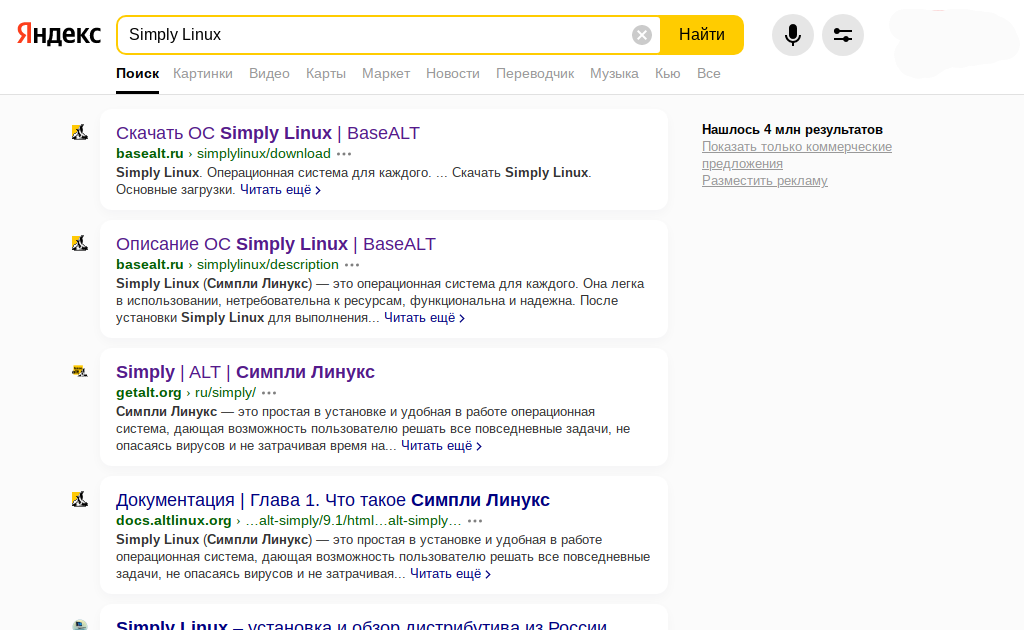
Task: Open Документация Глава 1 result title
Action: 333,500
